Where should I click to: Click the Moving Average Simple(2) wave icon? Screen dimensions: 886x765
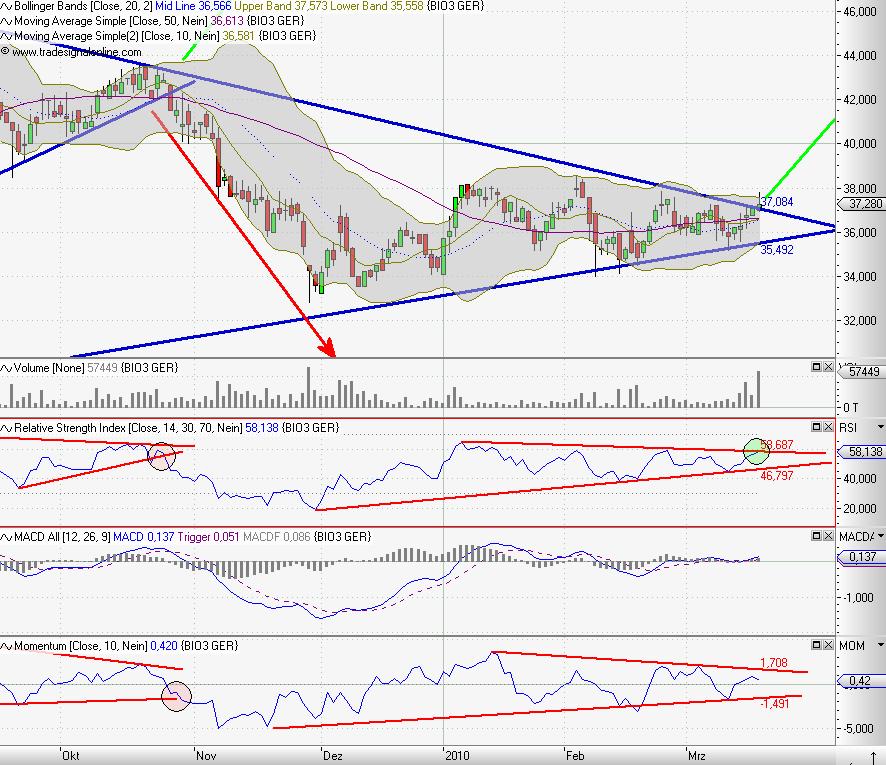7,36
